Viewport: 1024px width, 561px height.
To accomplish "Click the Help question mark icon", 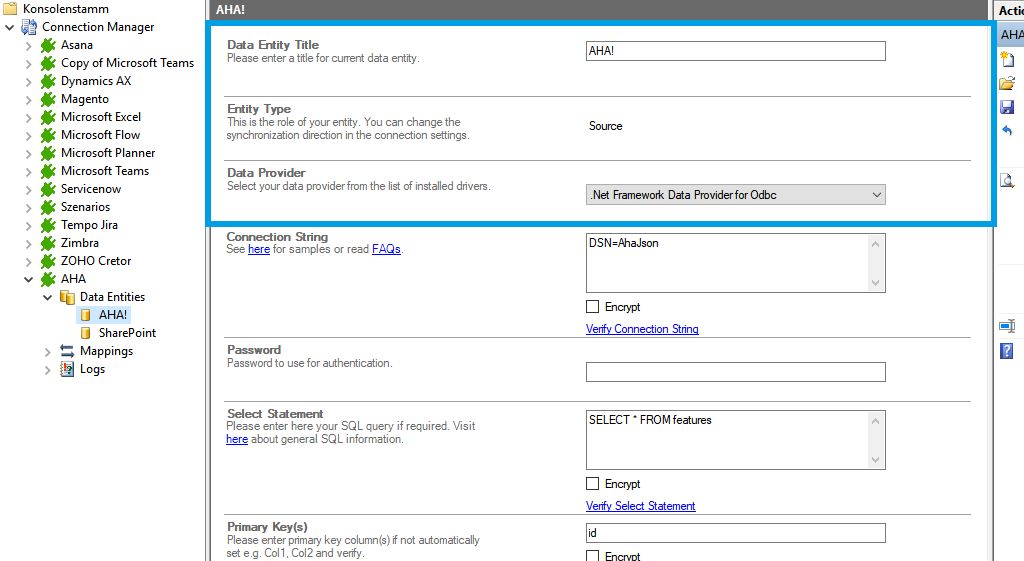I will tap(1007, 351).
